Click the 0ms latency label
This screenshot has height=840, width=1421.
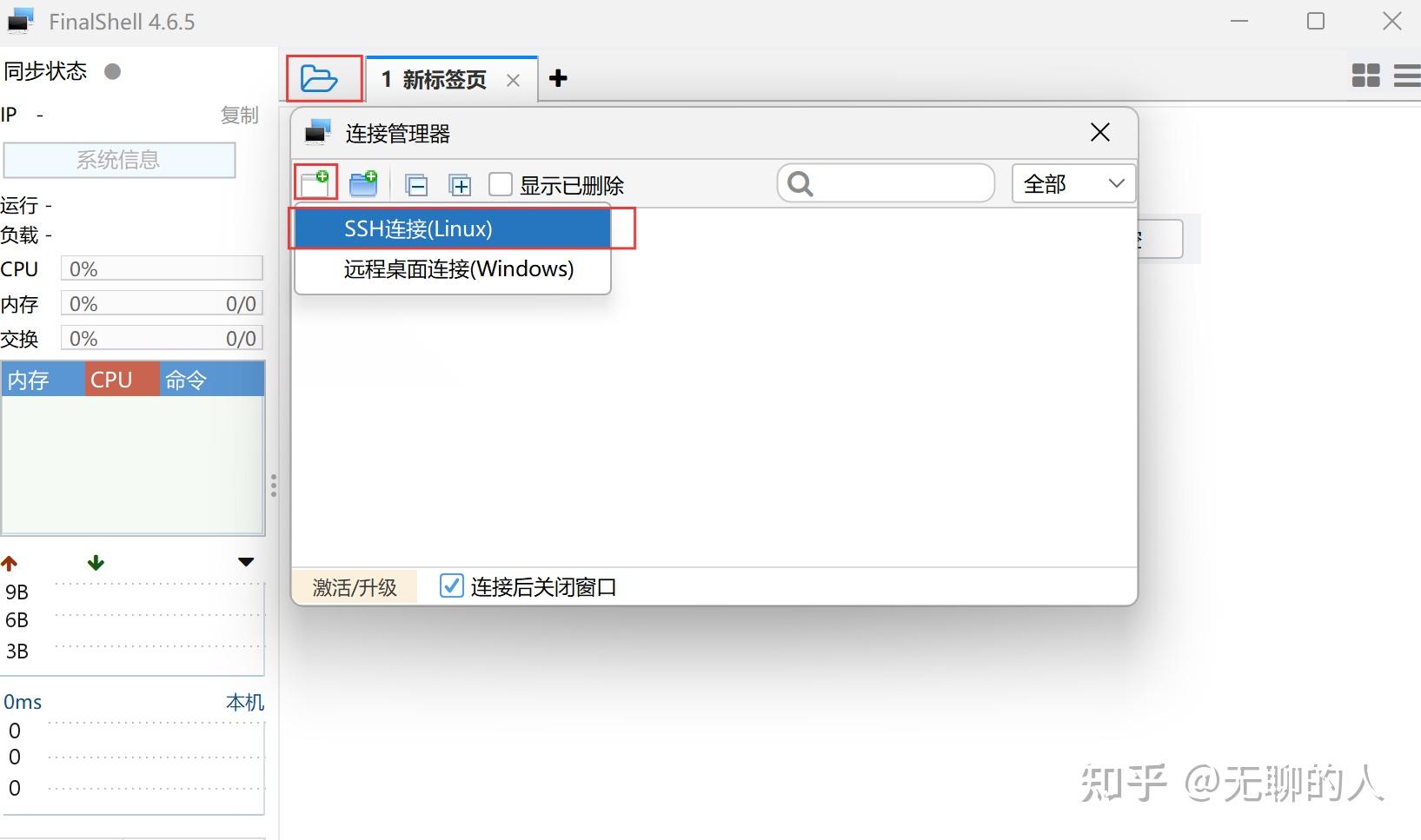23,702
